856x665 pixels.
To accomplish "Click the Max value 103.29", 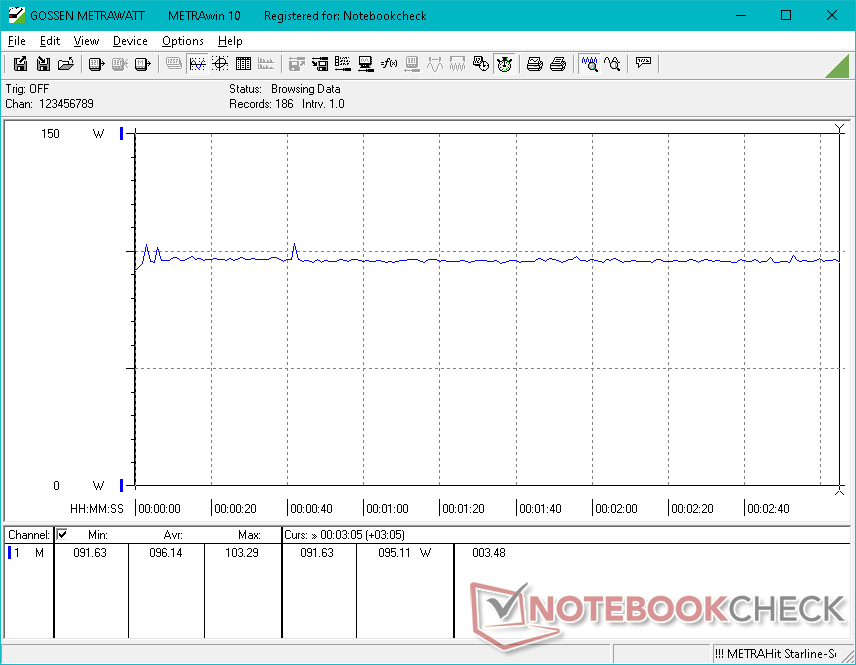I will (x=242, y=553).
